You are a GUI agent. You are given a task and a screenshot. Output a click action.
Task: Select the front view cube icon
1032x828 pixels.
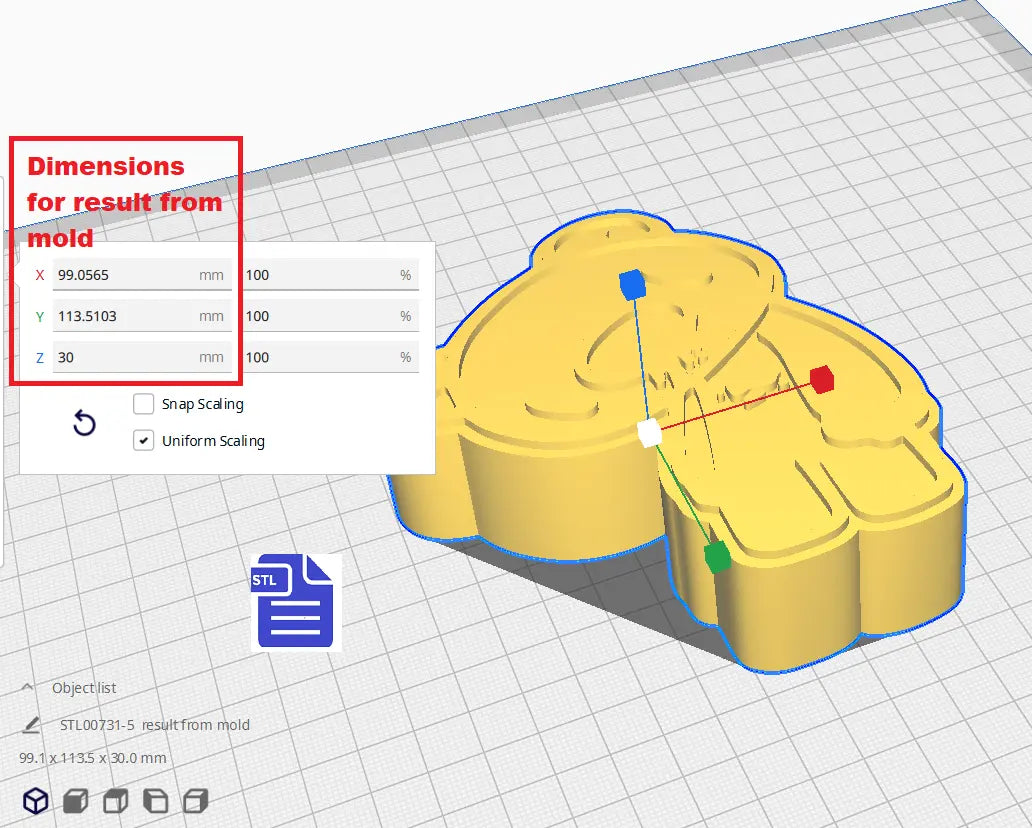[75, 801]
